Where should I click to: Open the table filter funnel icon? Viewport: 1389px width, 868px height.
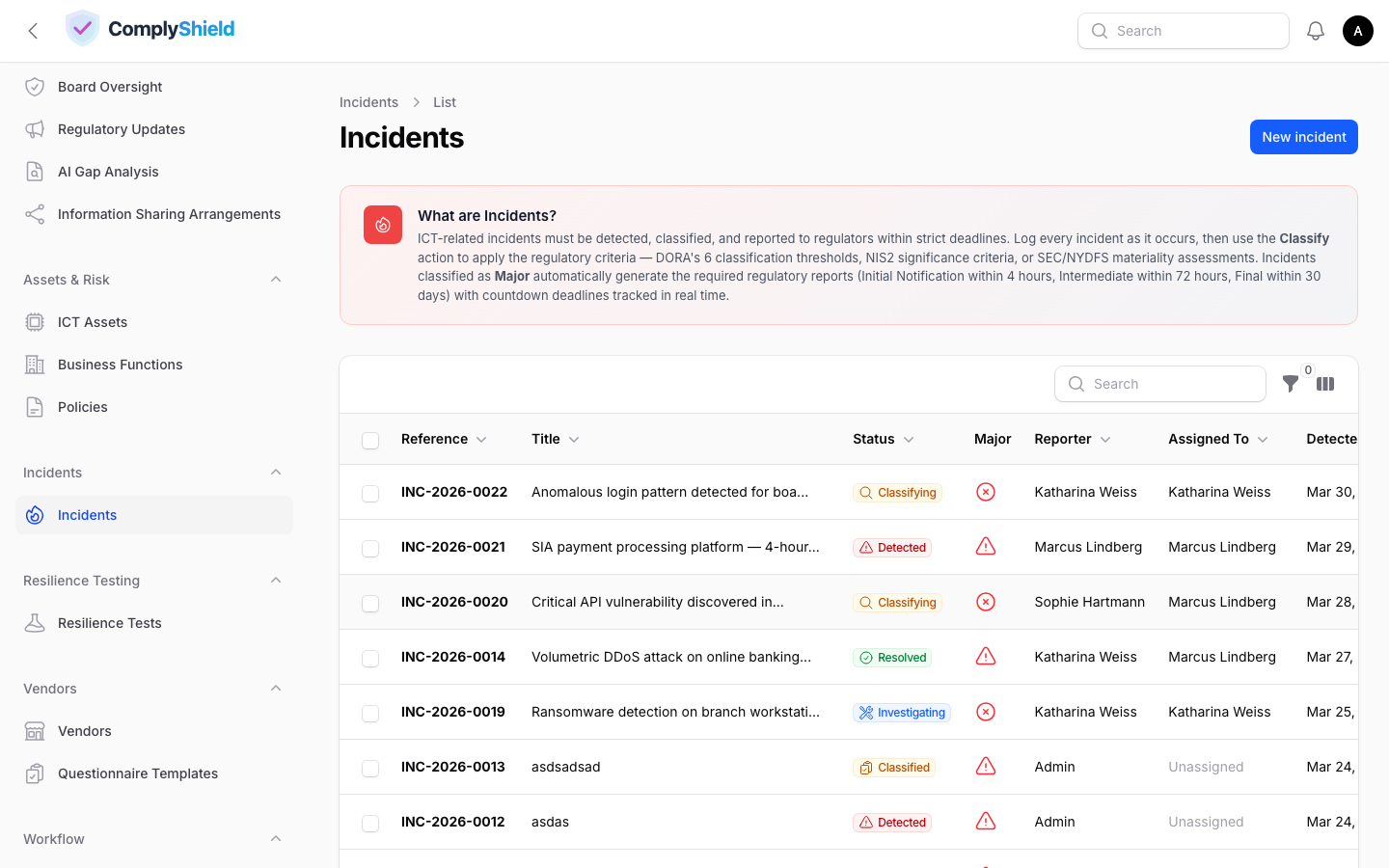pos(1291,384)
